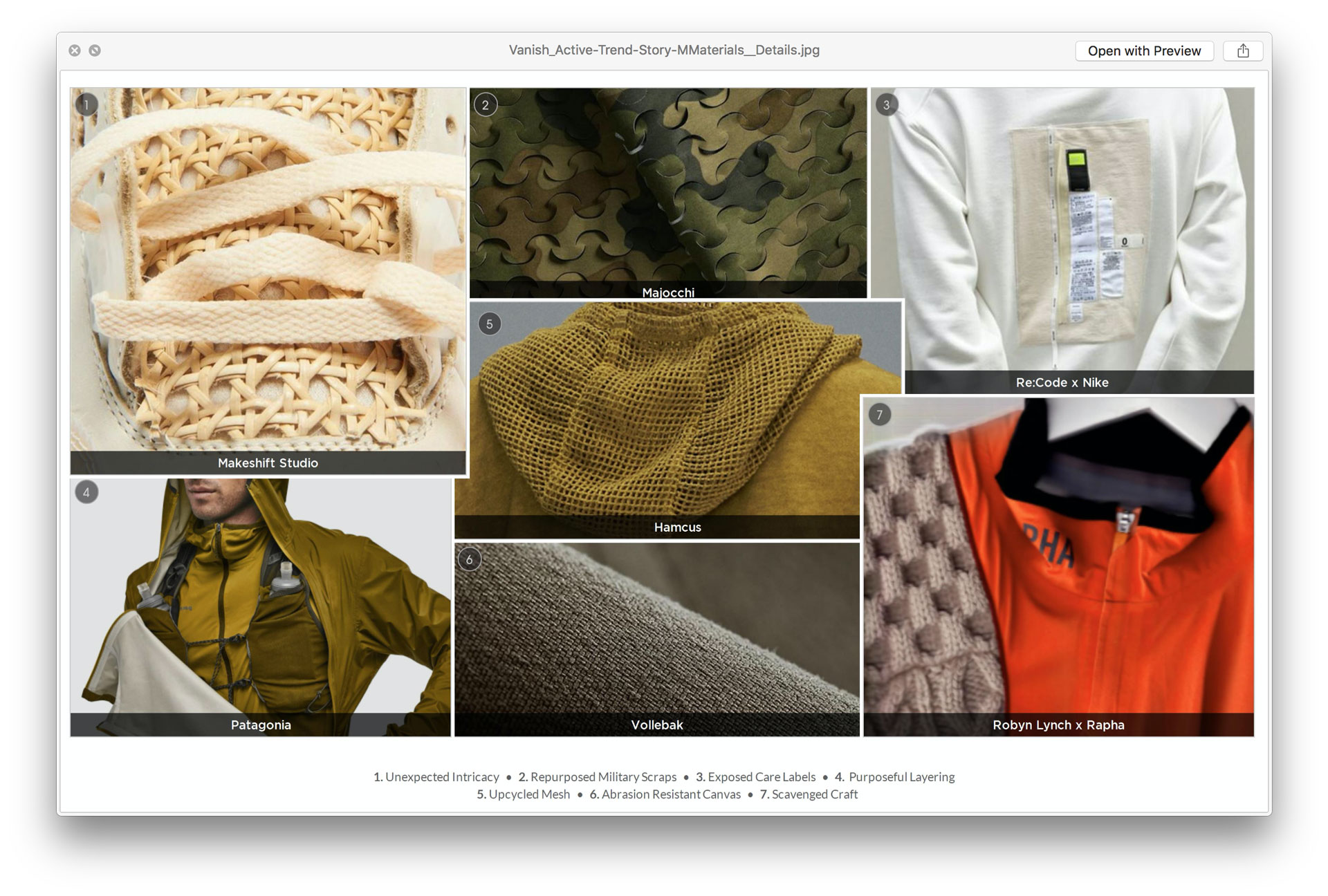Image resolution: width=1328 pixels, height=896 pixels.
Task: Click the number 5 badge on mesh hood
Action: [x=490, y=324]
